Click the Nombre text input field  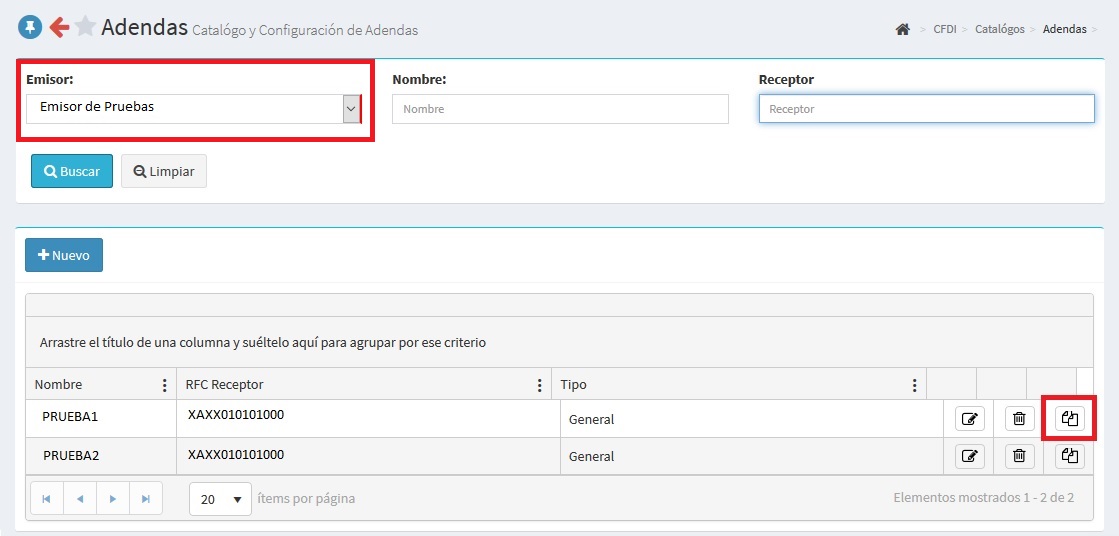pos(560,109)
